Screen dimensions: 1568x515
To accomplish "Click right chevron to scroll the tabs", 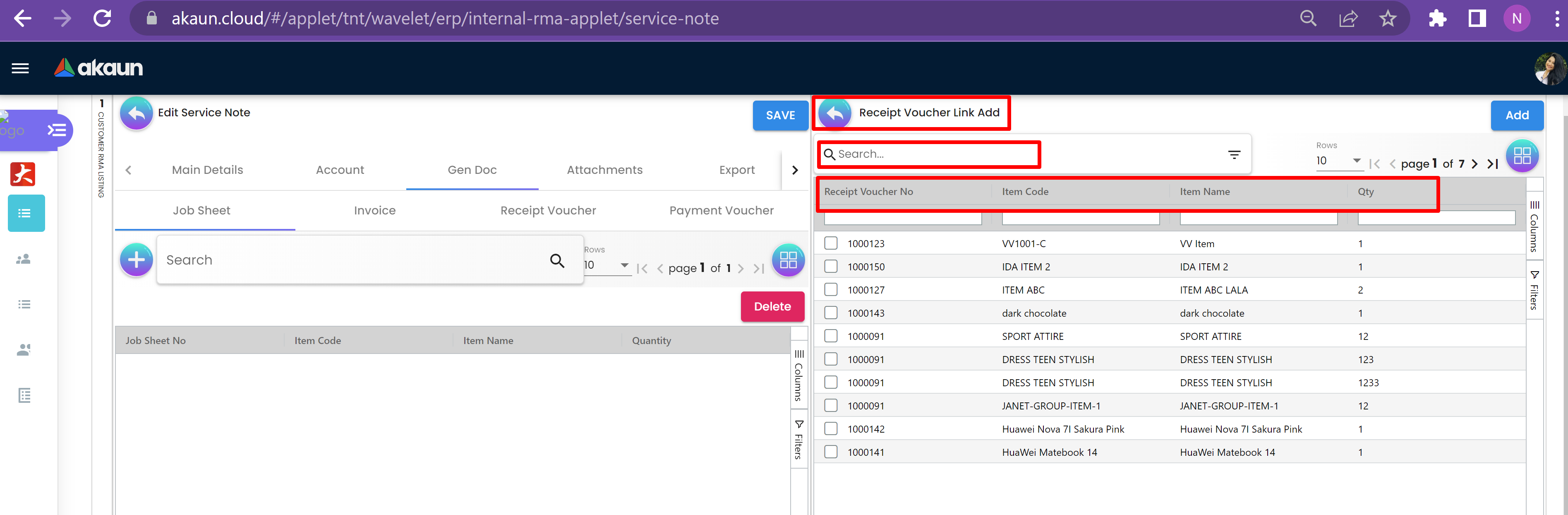I will 794,170.
